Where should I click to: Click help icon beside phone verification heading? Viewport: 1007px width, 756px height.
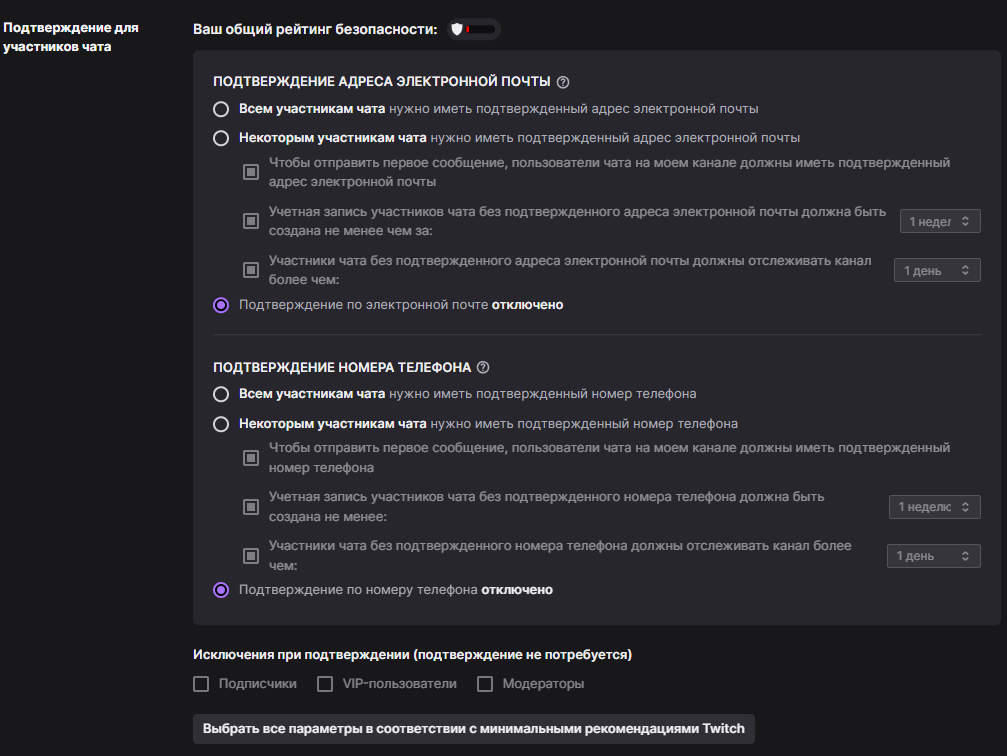click(x=483, y=367)
